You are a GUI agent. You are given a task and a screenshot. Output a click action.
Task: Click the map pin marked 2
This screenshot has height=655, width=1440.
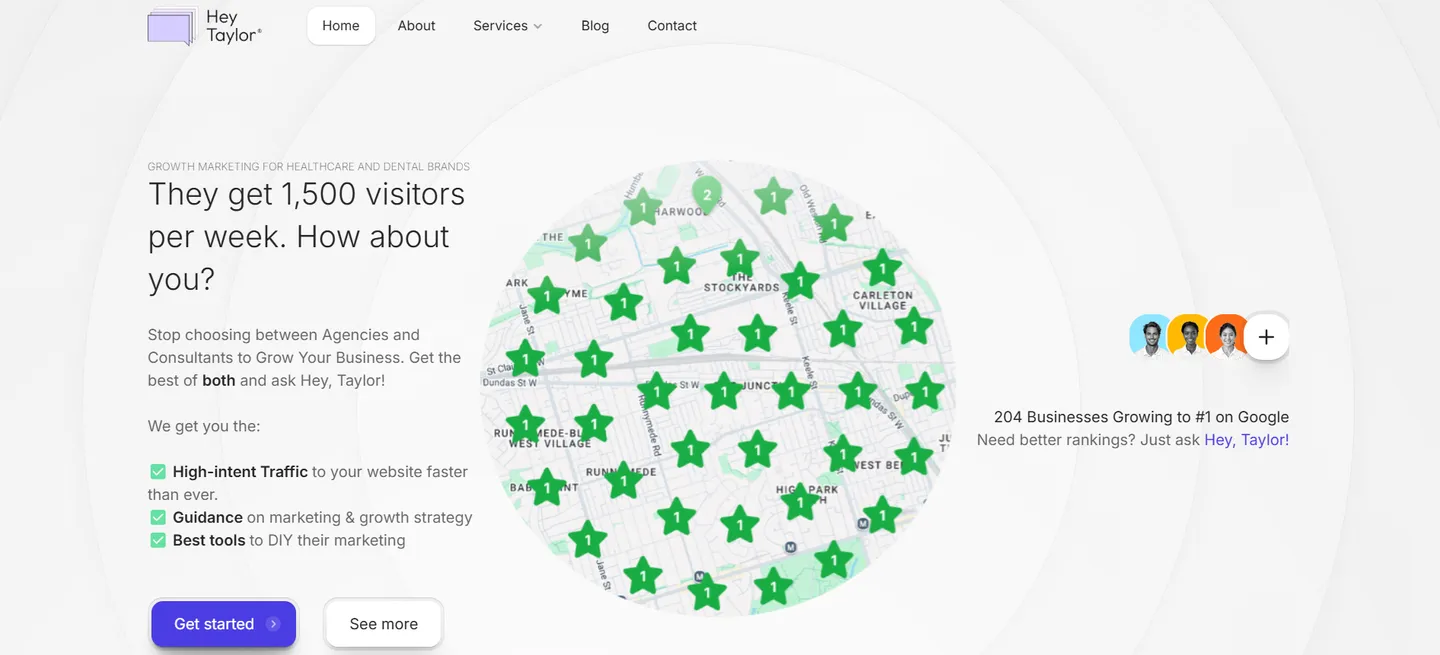click(x=707, y=195)
